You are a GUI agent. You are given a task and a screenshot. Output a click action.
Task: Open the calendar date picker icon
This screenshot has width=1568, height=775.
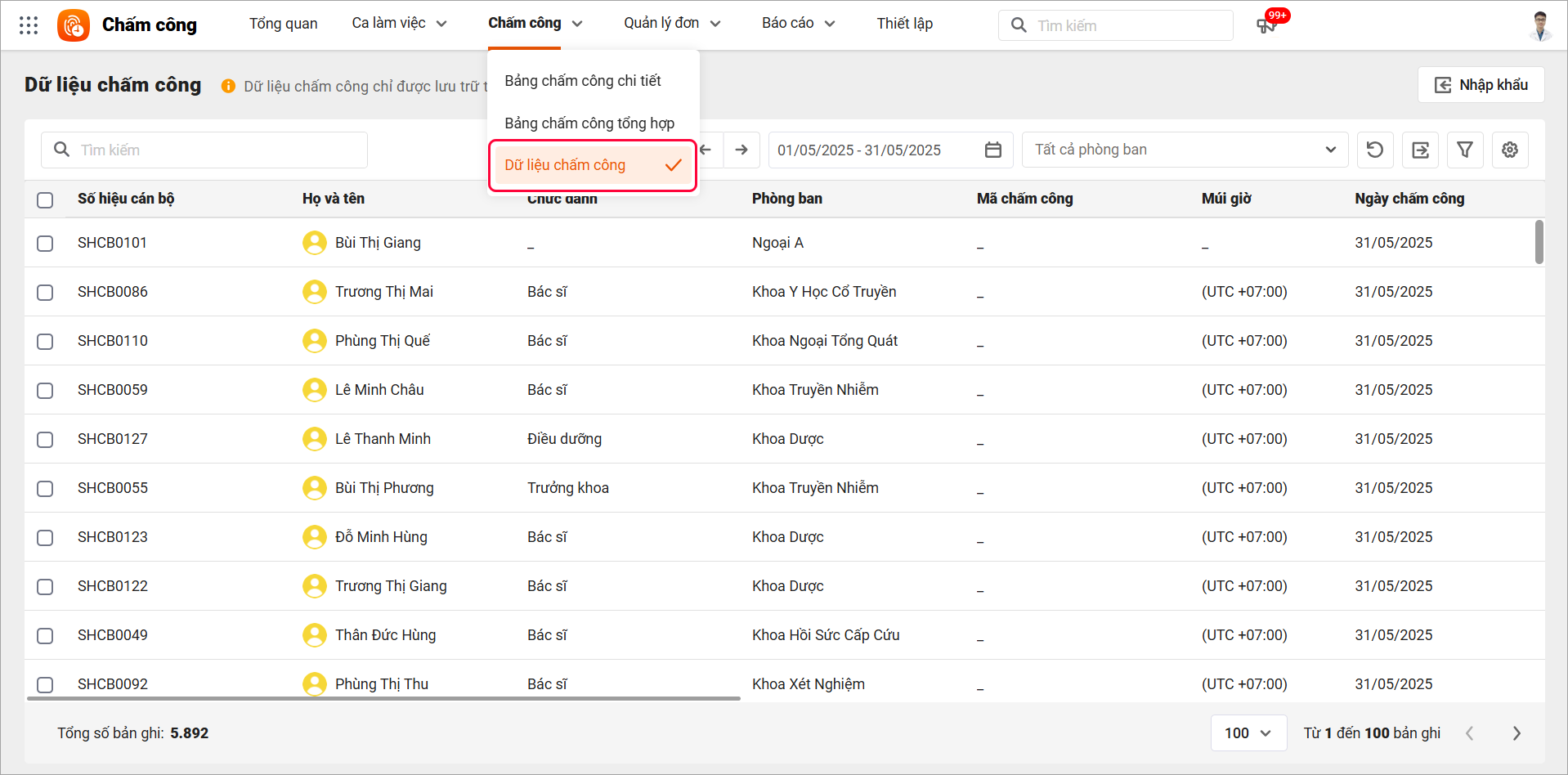pyautogui.click(x=993, y=150)
